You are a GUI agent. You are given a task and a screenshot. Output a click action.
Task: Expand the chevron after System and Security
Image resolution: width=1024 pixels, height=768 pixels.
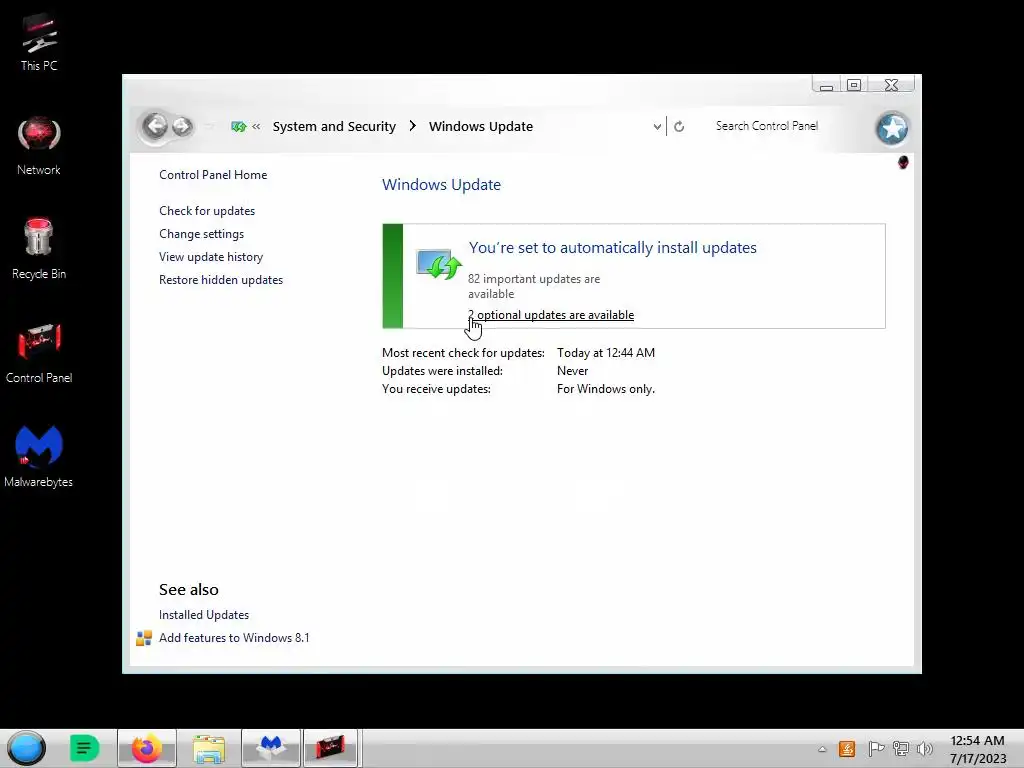click(x=412, y=125)
